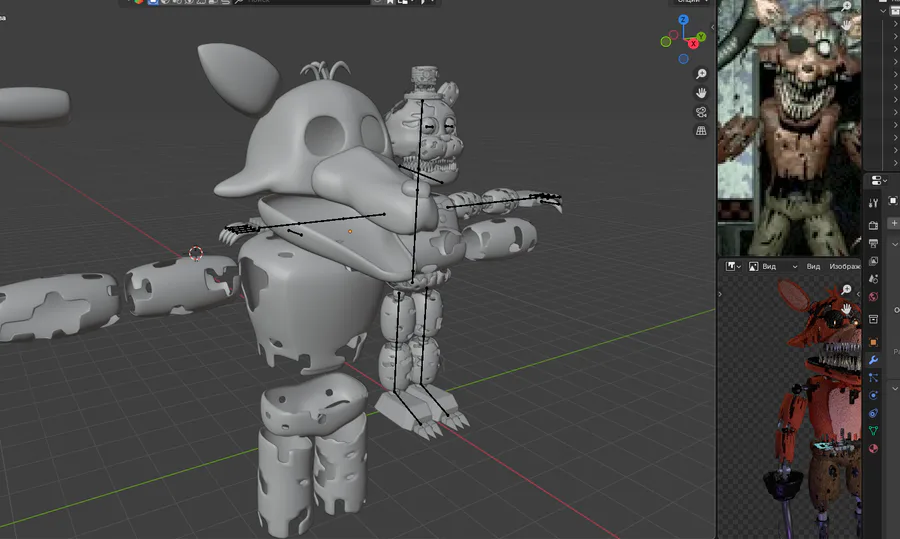This screenshot has width=900, height=539.
Task: Click the red X axis on the viewport gizmo
Action: click(x=693, y=44)
